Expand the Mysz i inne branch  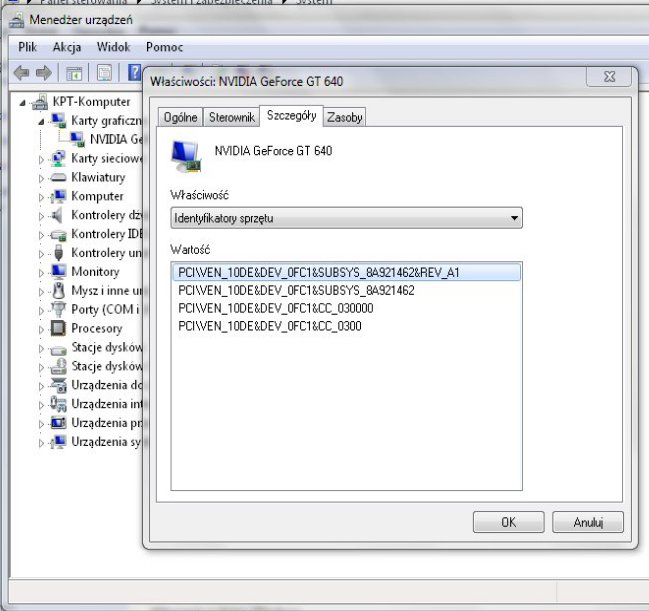(x=41, y=292)
